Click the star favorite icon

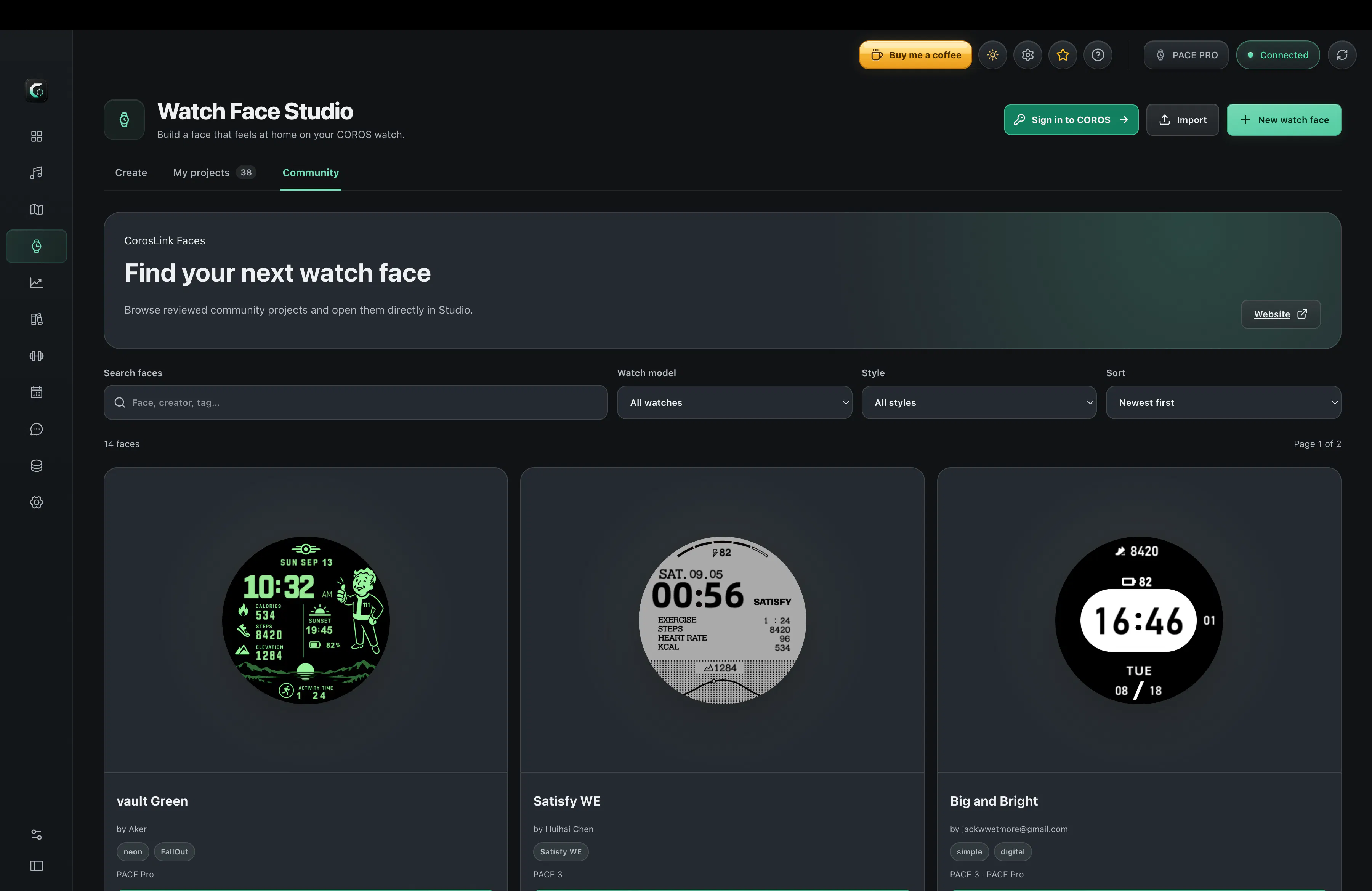[x=1063, y=55]
